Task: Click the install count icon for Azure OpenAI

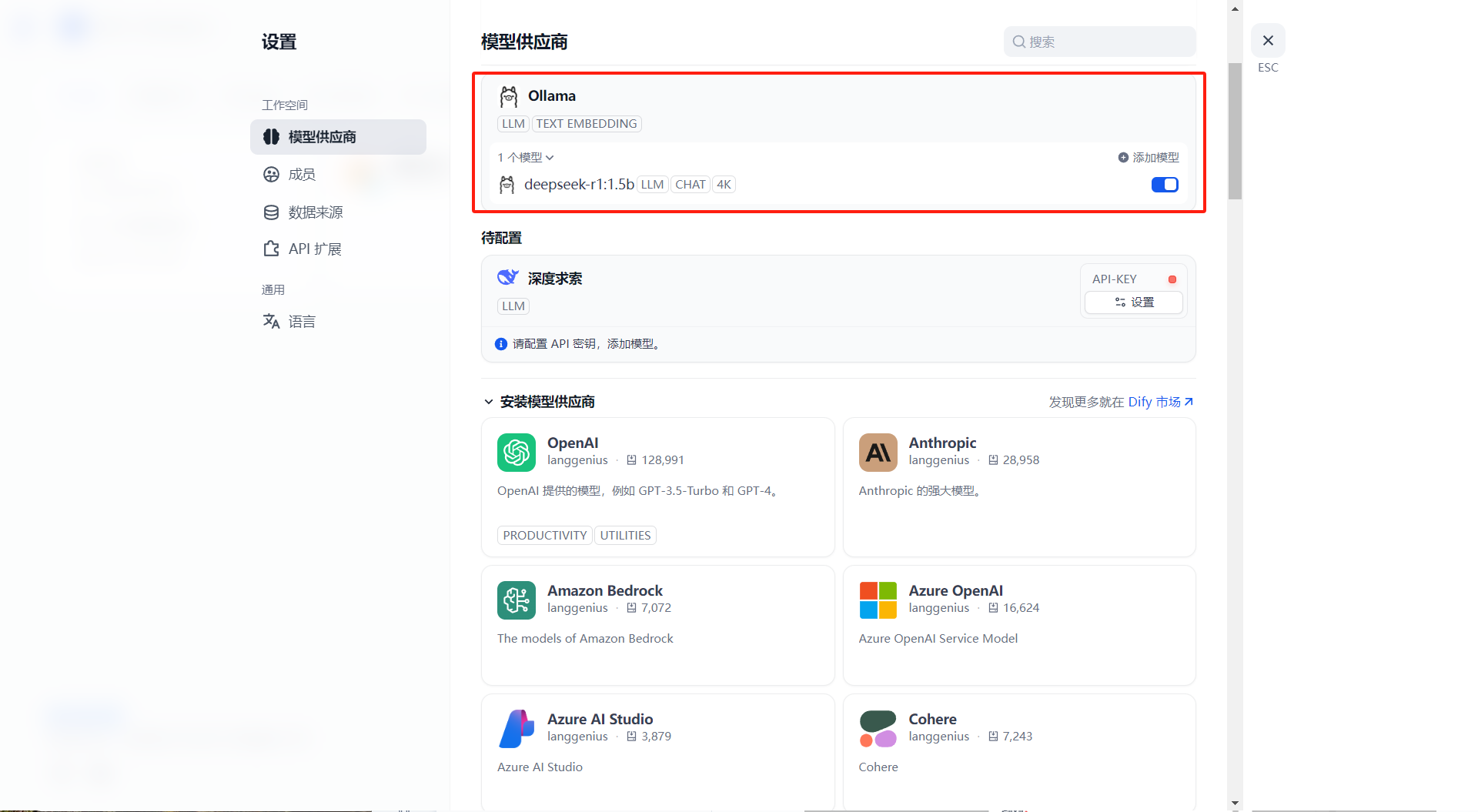Action: coord(993,607)
